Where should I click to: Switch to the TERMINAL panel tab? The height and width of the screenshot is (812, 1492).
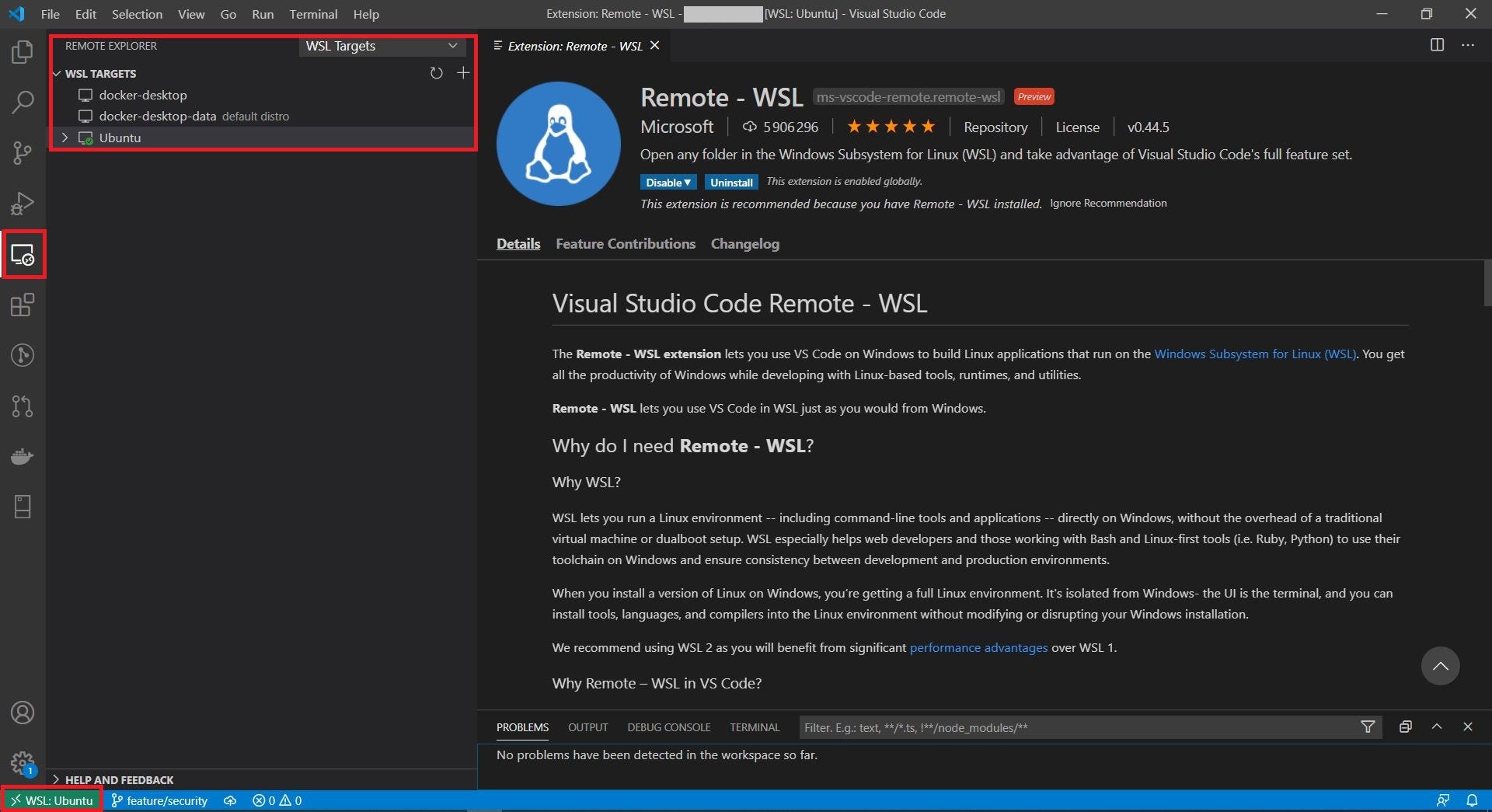(755, 727)
